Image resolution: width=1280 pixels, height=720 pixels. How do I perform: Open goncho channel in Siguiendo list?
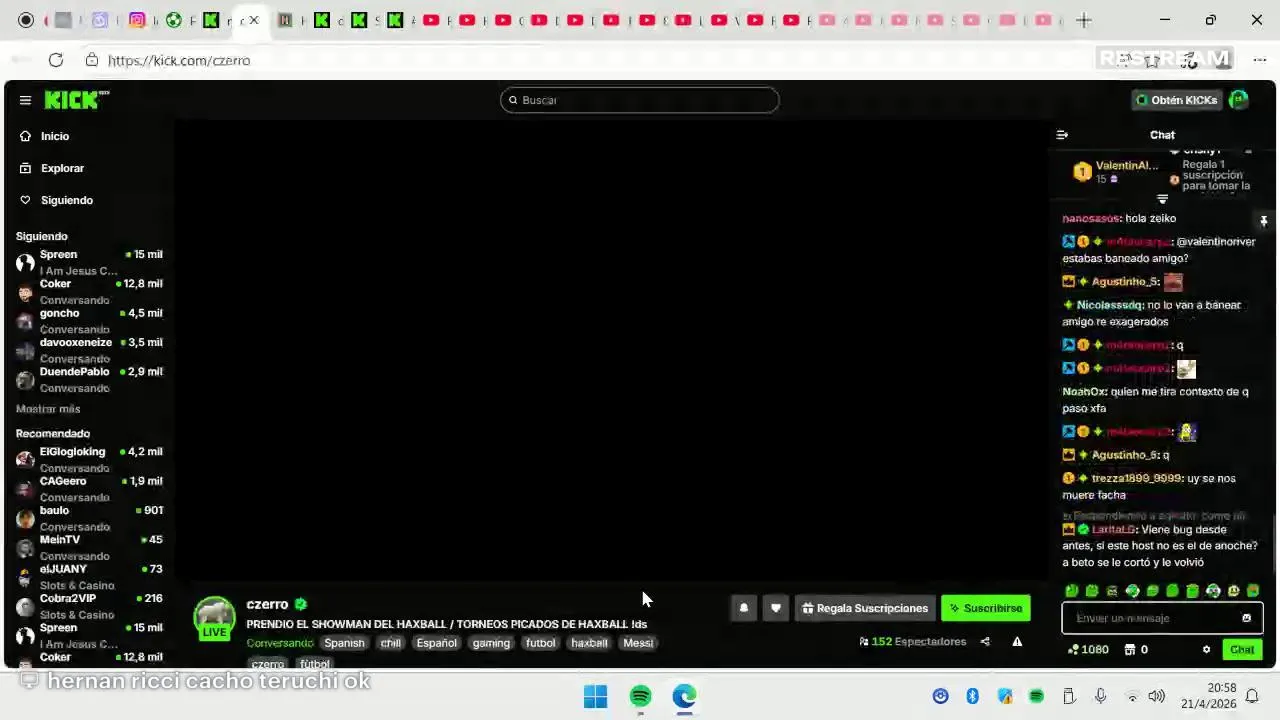click(89, 320)
